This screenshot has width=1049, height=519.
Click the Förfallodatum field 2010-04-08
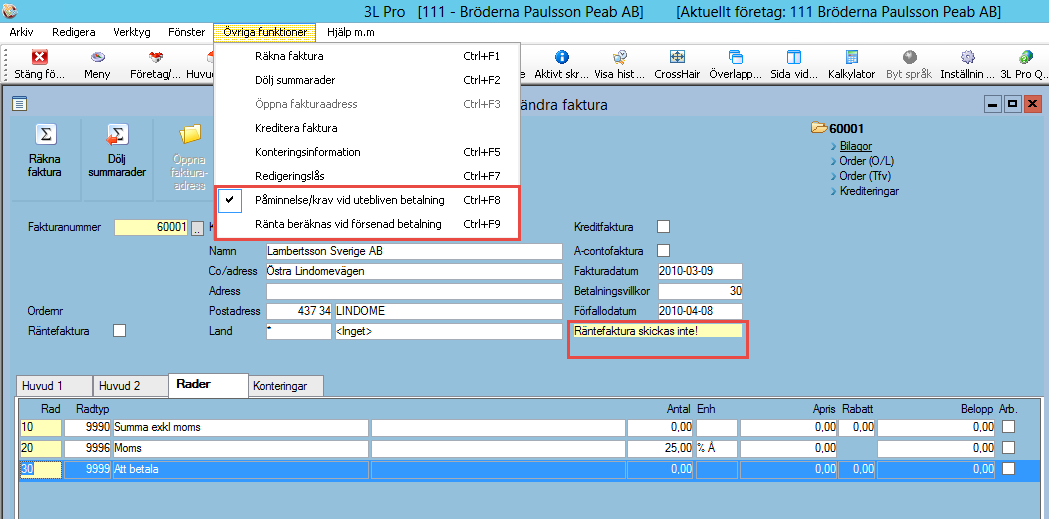tap(700, 312)
